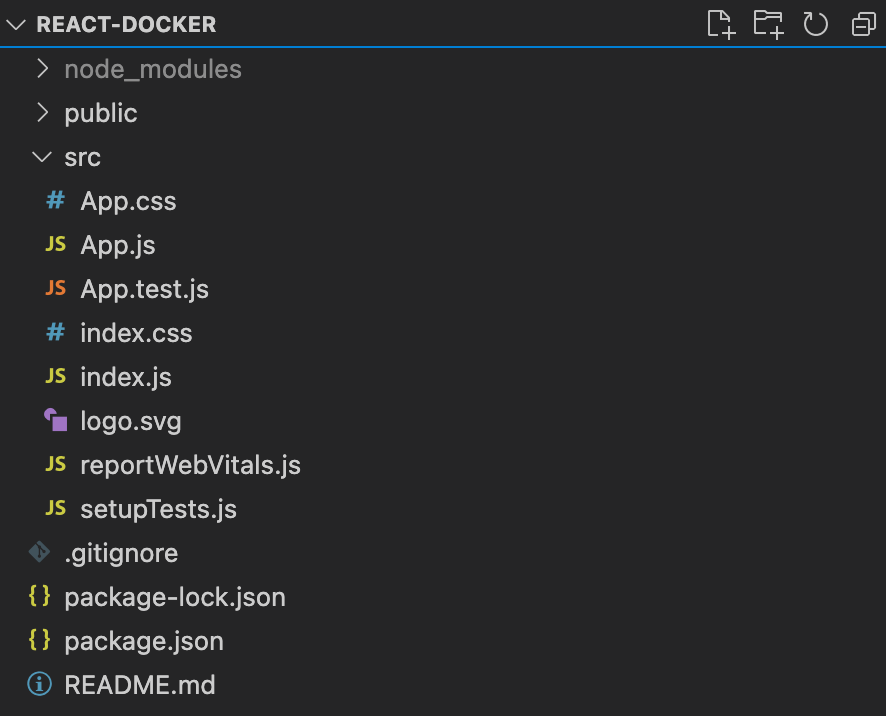Click the App.css CSS file icon
The image size is (886, 716).
coord(54,200)
